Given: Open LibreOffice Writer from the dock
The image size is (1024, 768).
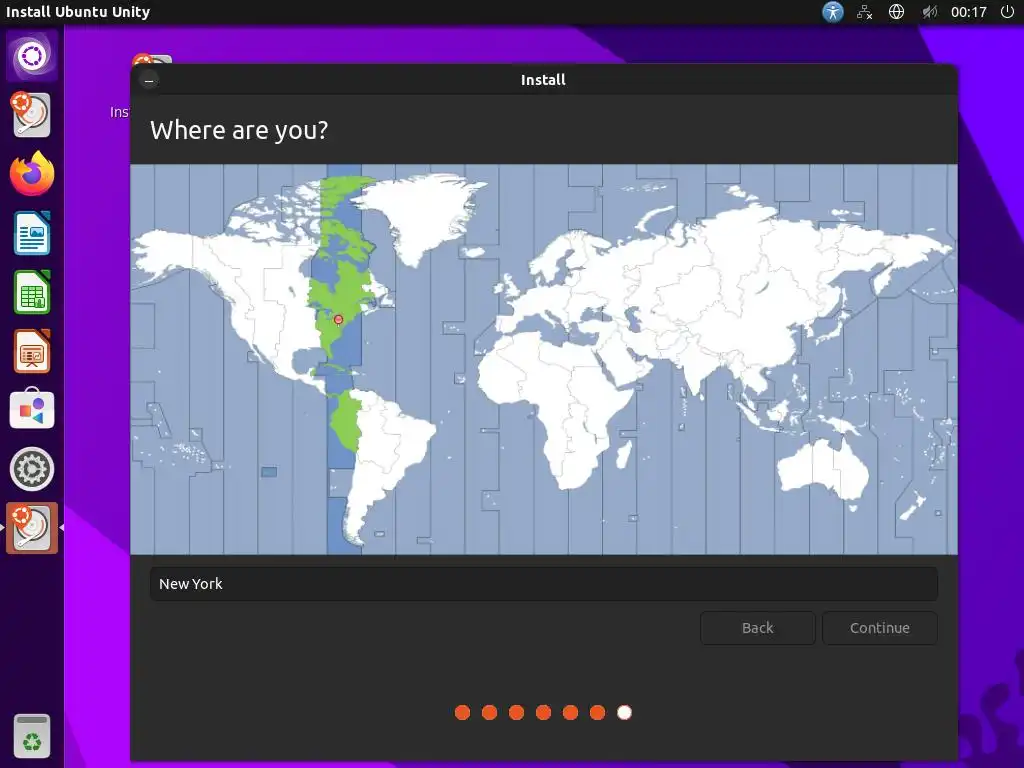Looking at the screenshot, I should (x=32, y=232).
